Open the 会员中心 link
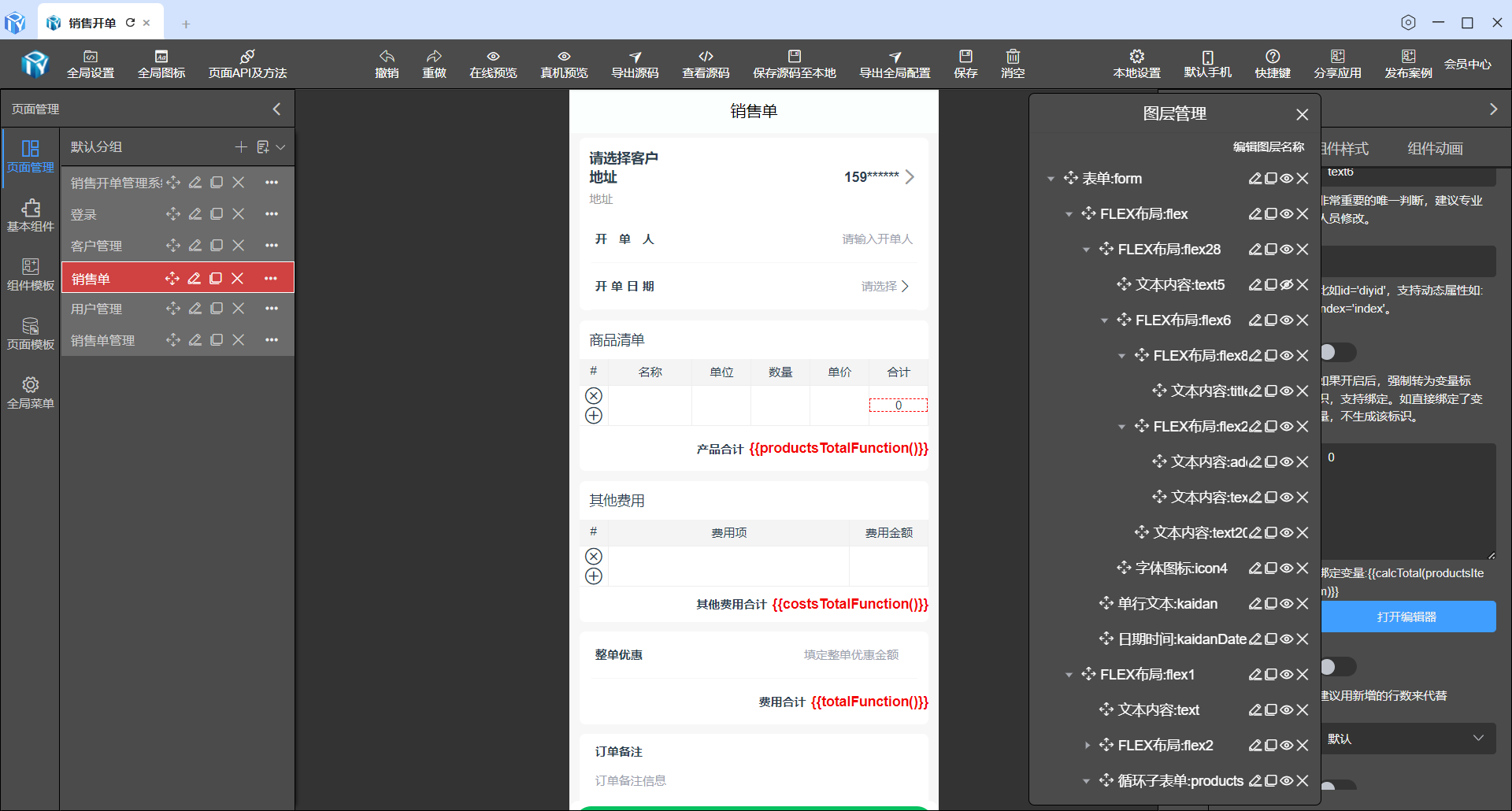The image size is (1512, 811). (x=1467, y=65)
